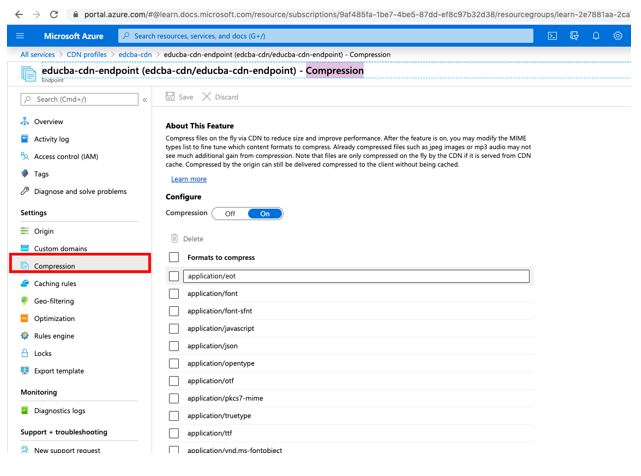Click the application/javascript row text
This screenshot has height=476, width=641.
[x=221, y=328]
